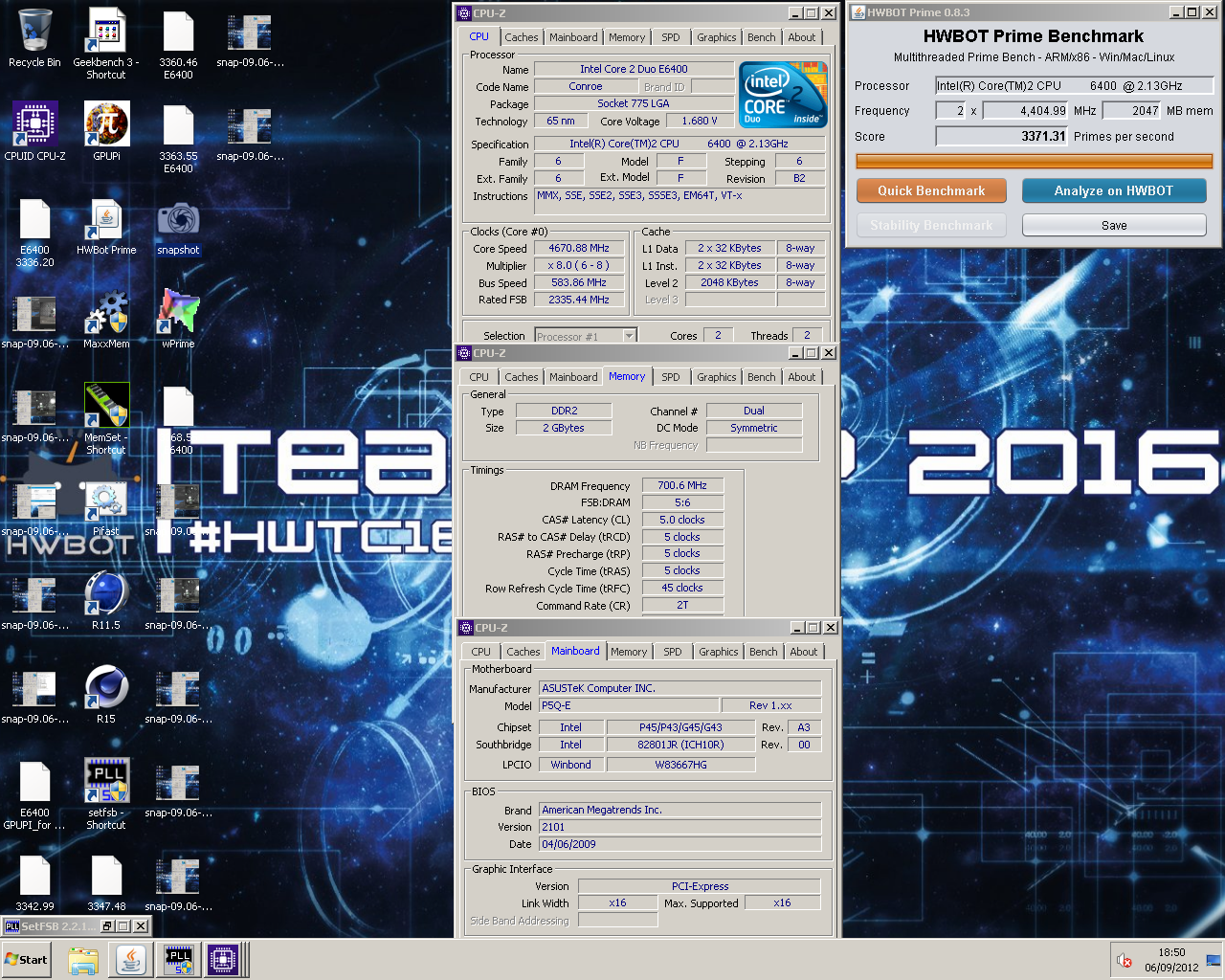Select the 3363.55 E6400 file icon

[178, 140]
